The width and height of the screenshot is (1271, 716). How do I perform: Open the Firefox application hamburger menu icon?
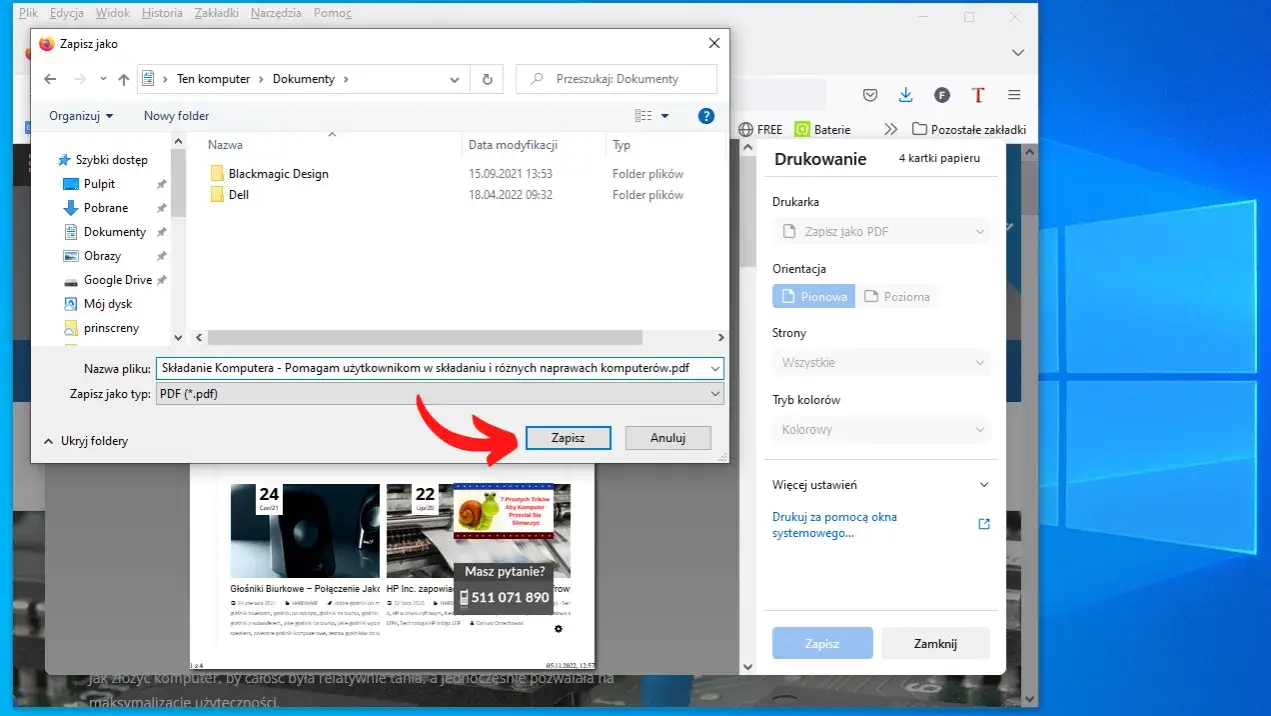pos(1014,94)
